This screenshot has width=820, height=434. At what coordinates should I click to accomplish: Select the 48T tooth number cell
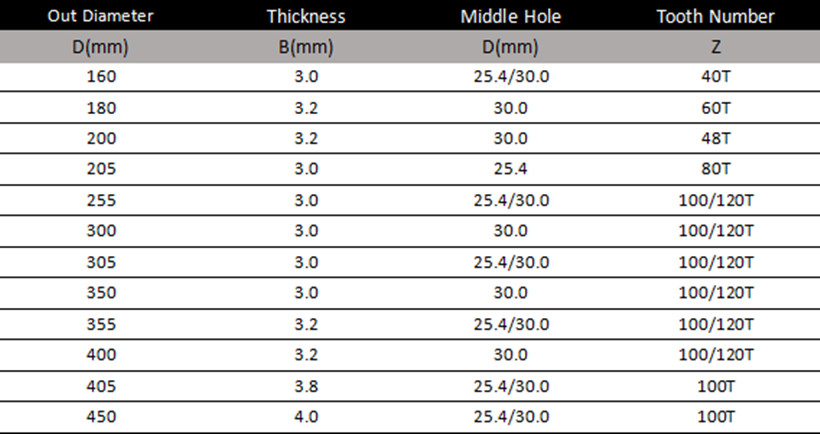(715, 138)
